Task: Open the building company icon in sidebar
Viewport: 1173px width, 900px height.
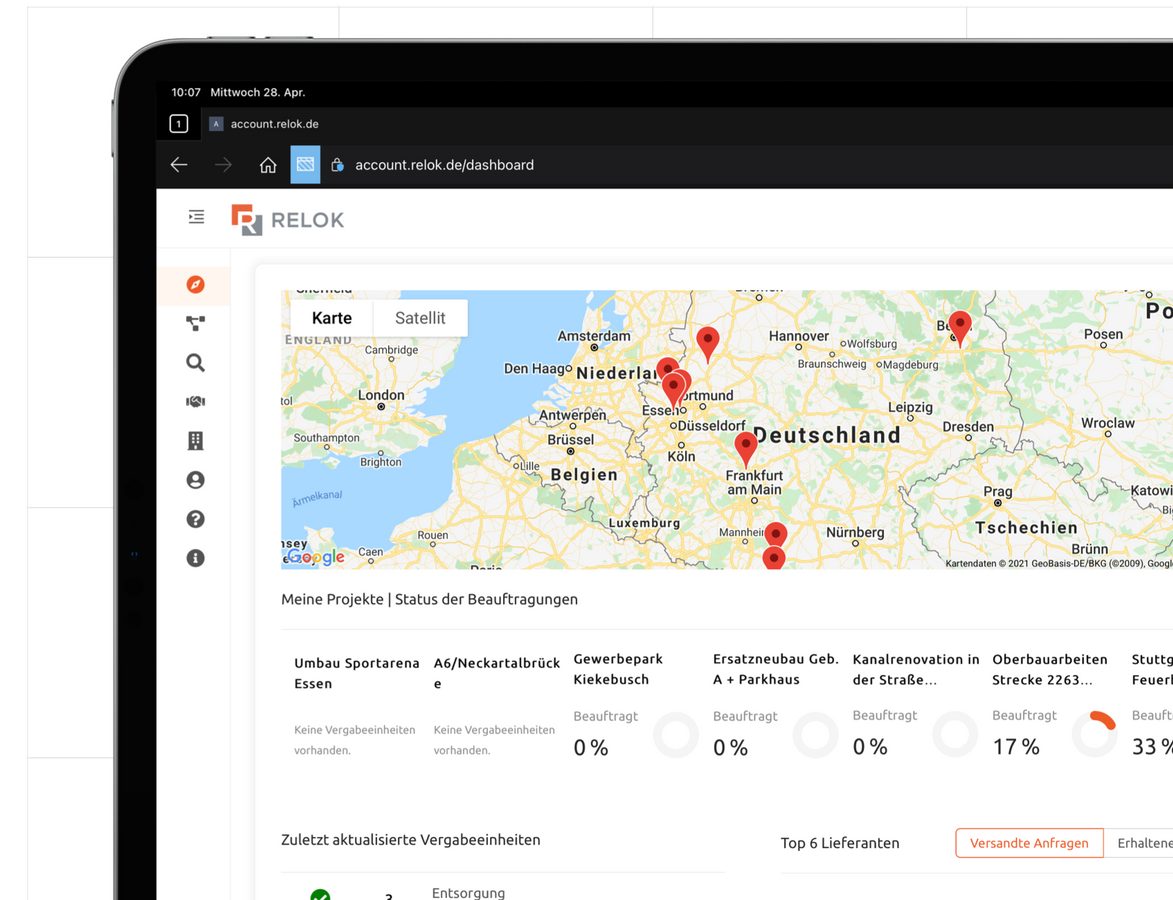Action: pyautogui.click(x=195, y=441)
